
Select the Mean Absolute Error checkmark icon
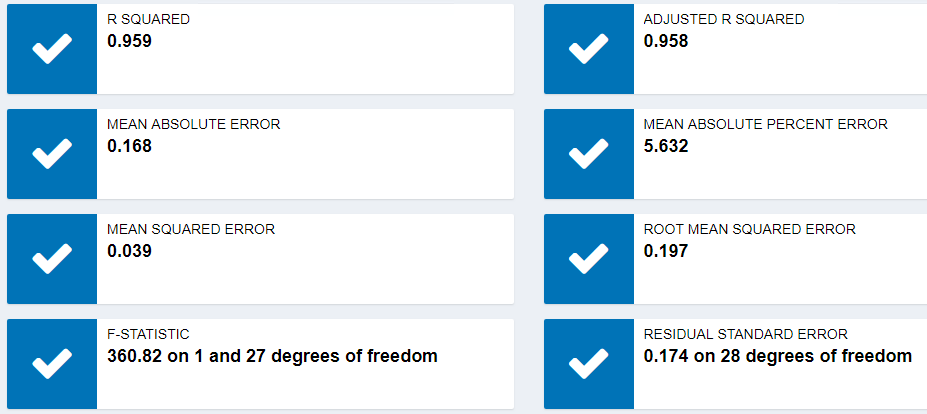click(x=52, y=154)
